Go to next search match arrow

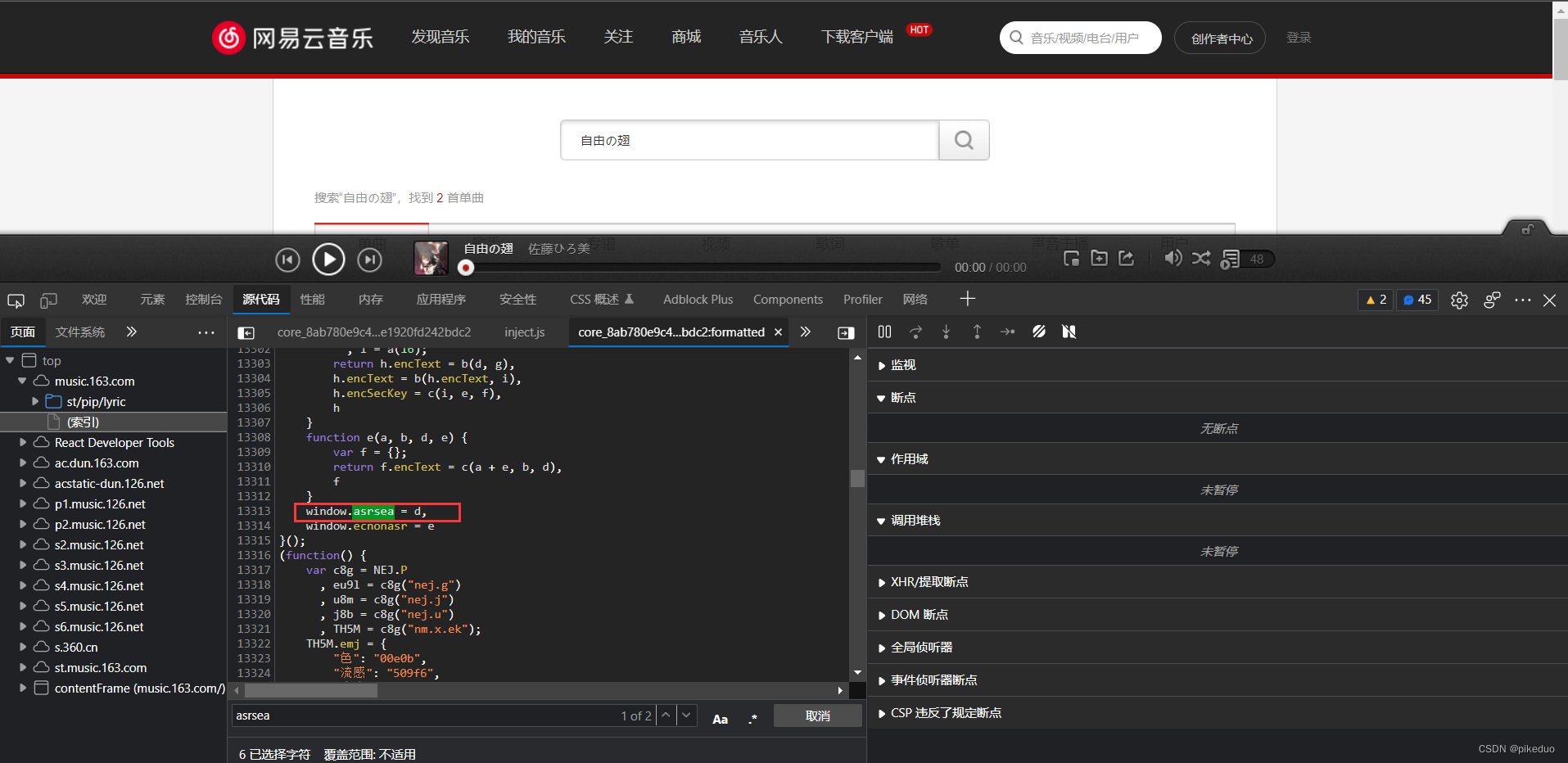click(x=687, y=716)
